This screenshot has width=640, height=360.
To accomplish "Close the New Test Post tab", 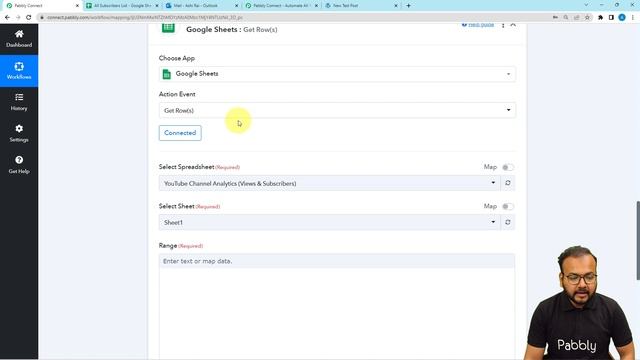I will (x=396, y=6).
